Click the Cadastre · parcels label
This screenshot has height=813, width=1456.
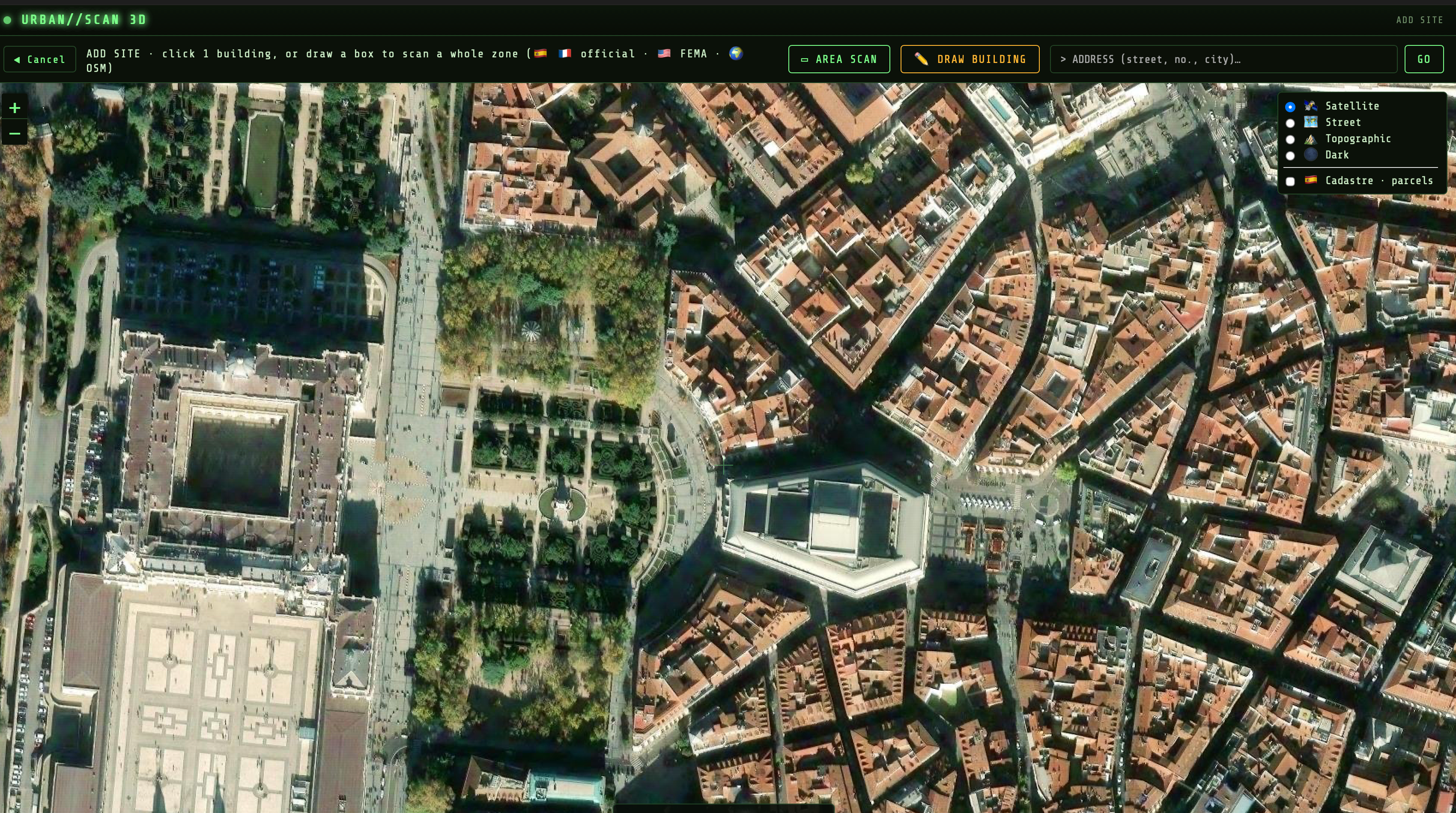[x=1379, y=180]
